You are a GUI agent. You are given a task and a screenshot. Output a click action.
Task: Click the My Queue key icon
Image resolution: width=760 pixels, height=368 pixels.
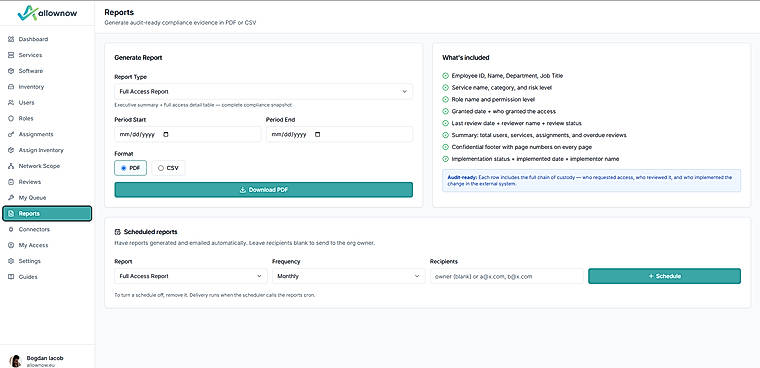pos(11,198)
